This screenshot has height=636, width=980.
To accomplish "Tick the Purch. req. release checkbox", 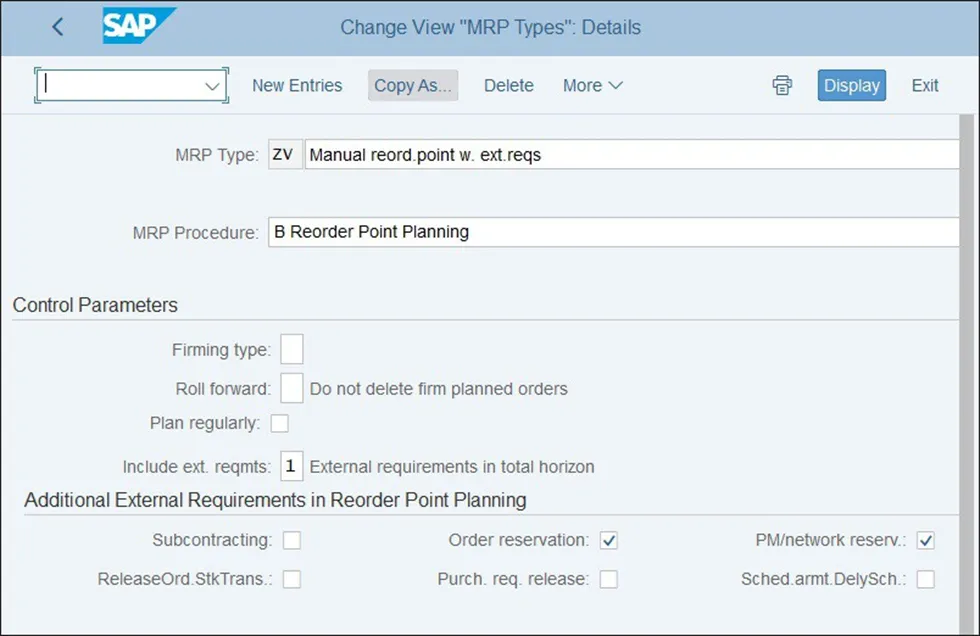I will pos(609,579).
